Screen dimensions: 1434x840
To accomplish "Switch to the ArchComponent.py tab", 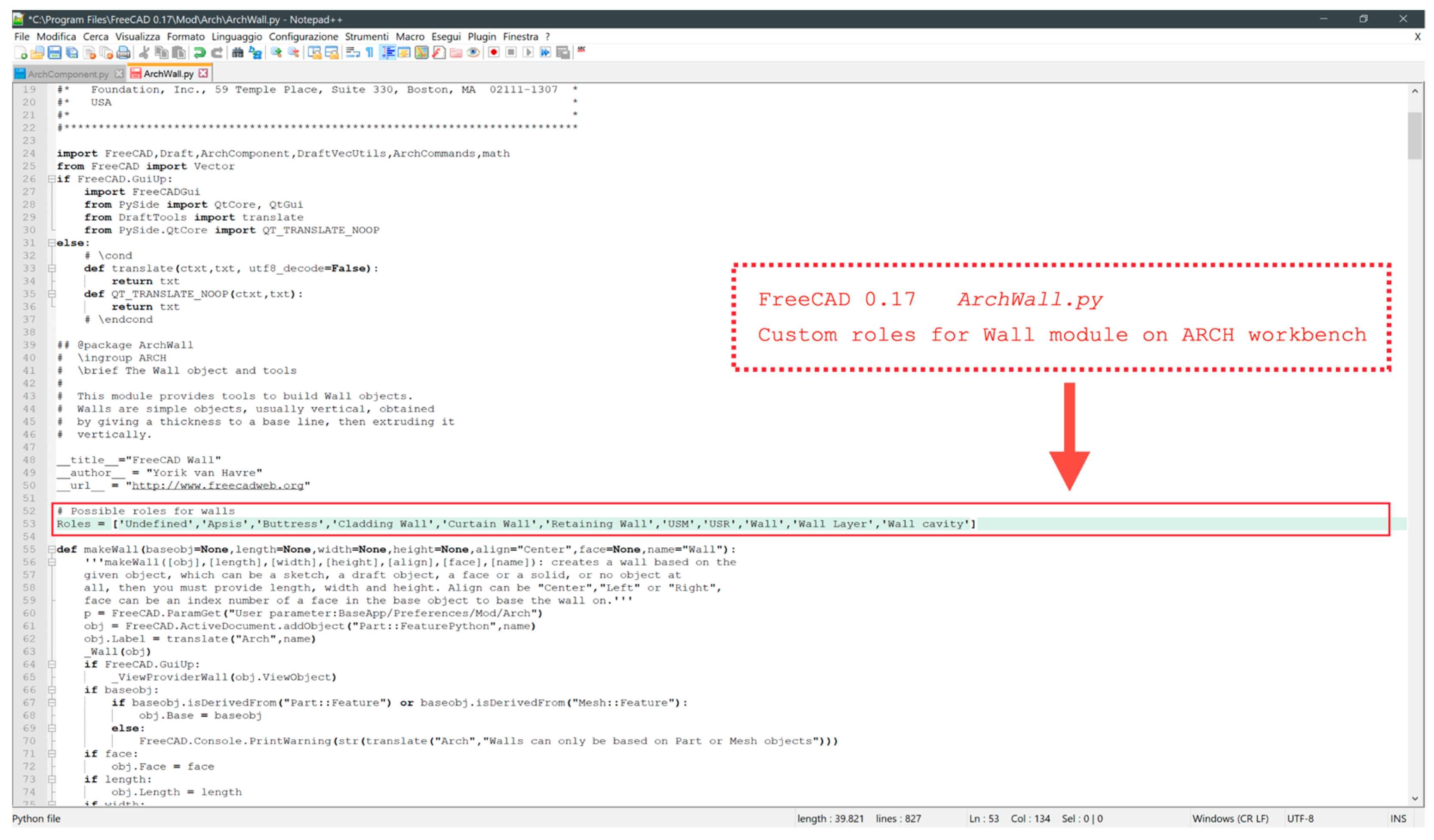I will pos(68,74).
